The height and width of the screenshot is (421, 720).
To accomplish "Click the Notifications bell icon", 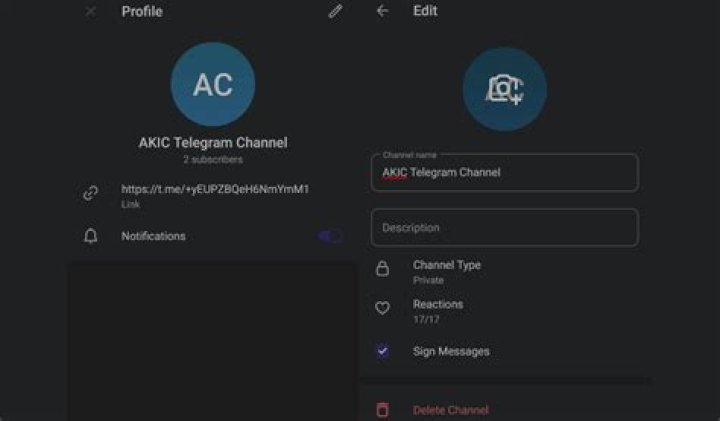I will (x=91, y=237).
